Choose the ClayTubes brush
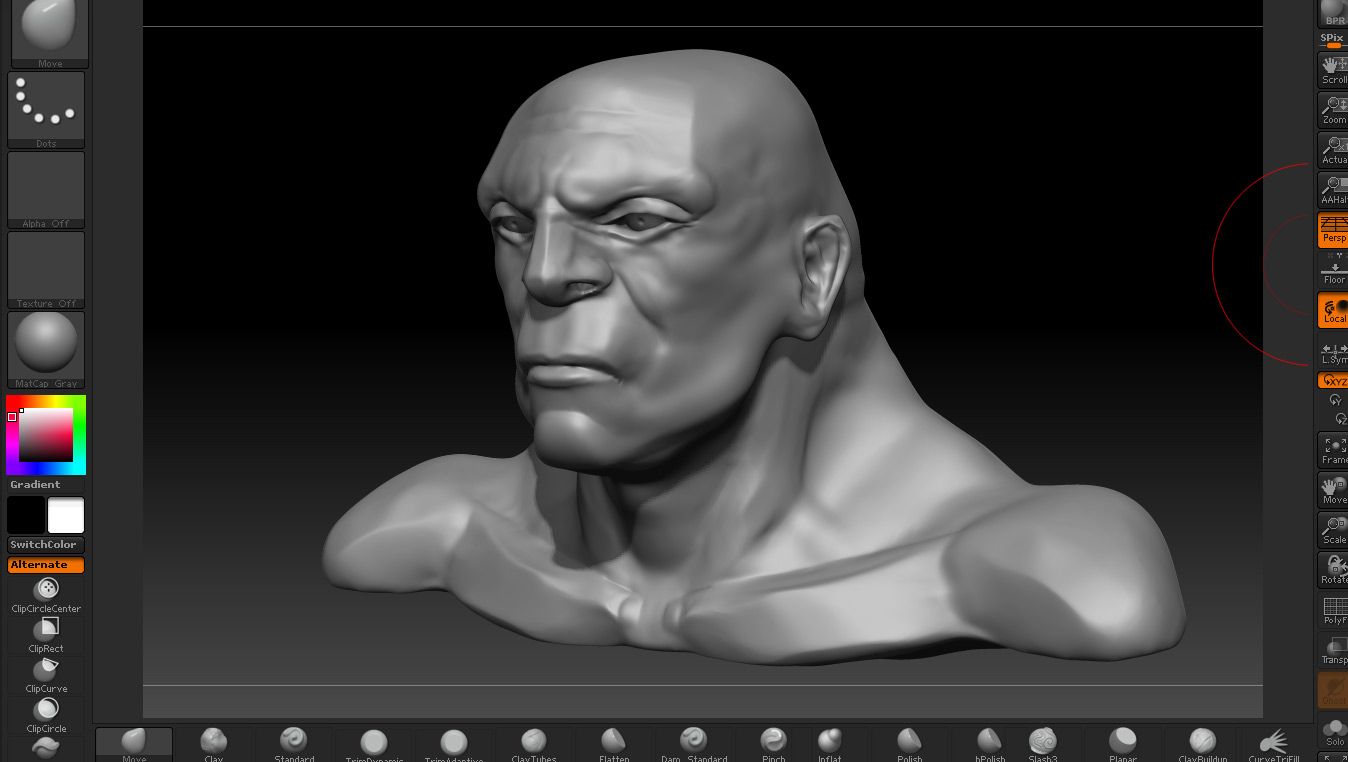 click(x=534, y=745)
